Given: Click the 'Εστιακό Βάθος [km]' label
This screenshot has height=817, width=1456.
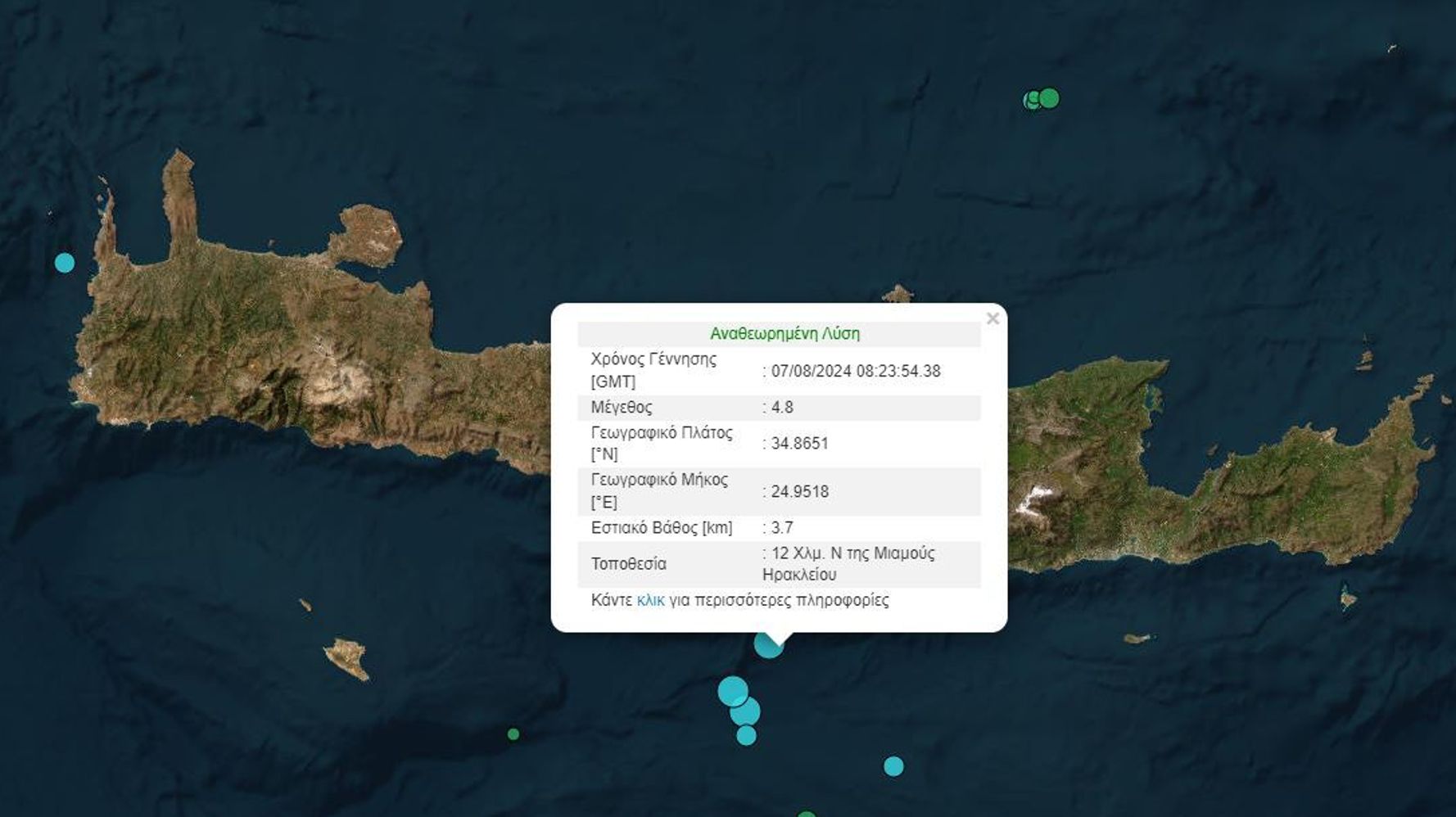Looking at the screenshot, I should (662, 527).
